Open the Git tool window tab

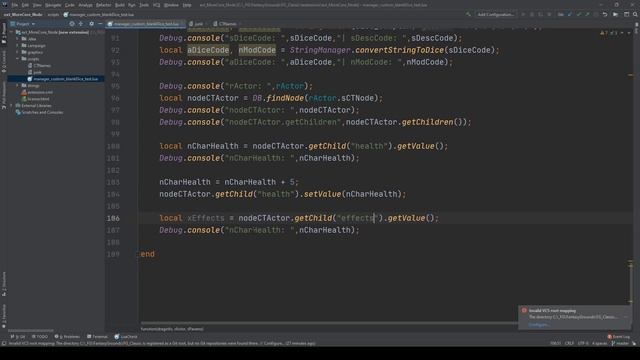18,337
